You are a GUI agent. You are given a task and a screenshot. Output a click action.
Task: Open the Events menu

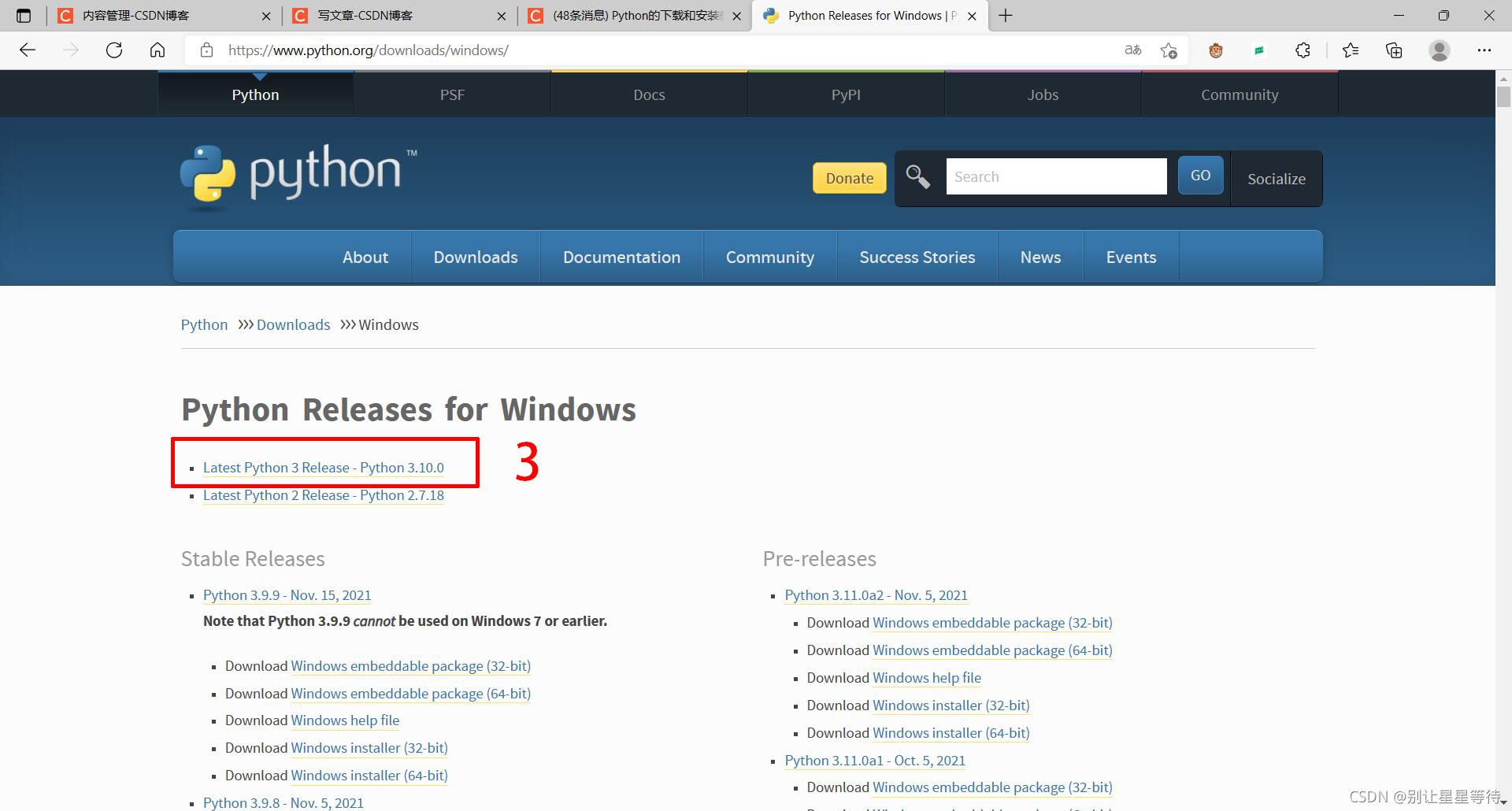pos(1131,257)
